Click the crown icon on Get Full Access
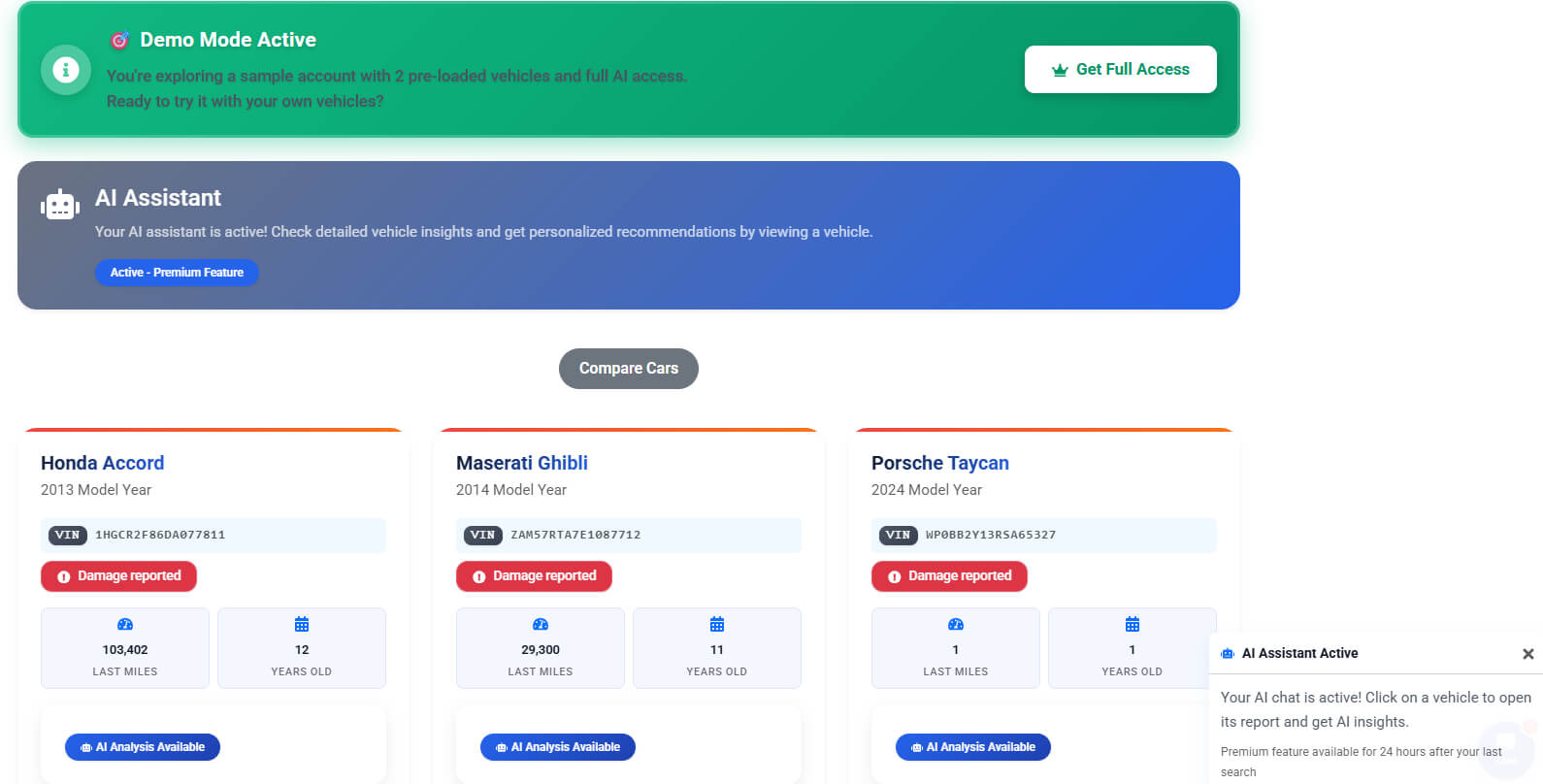This screenshot has width=1543, height=784. [1060, 70]
